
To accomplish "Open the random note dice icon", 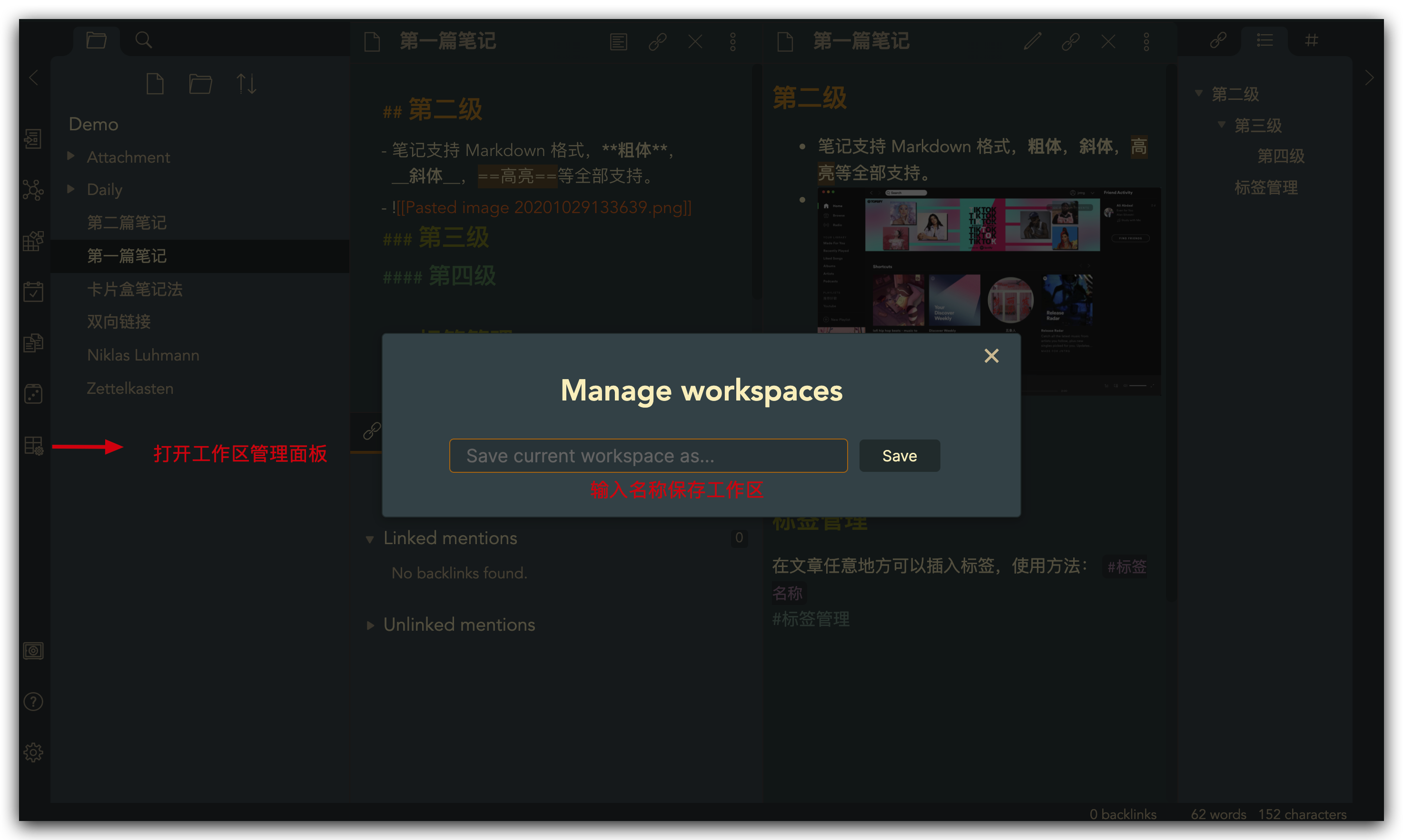I will [33, 393].
